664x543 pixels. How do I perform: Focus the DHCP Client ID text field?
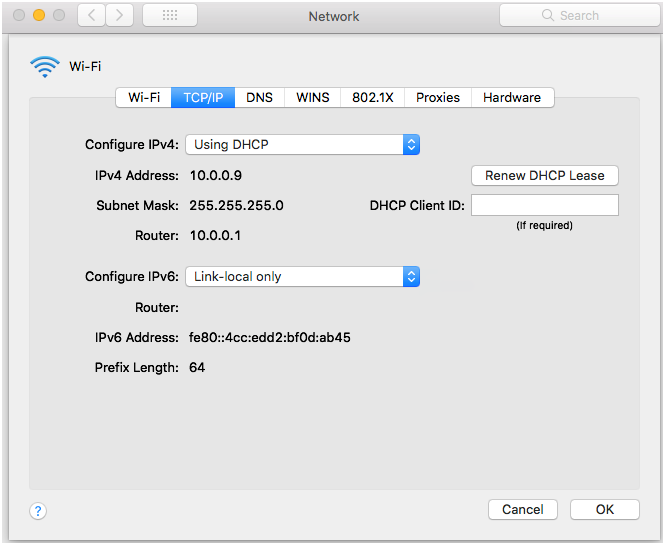coord(544,205)
